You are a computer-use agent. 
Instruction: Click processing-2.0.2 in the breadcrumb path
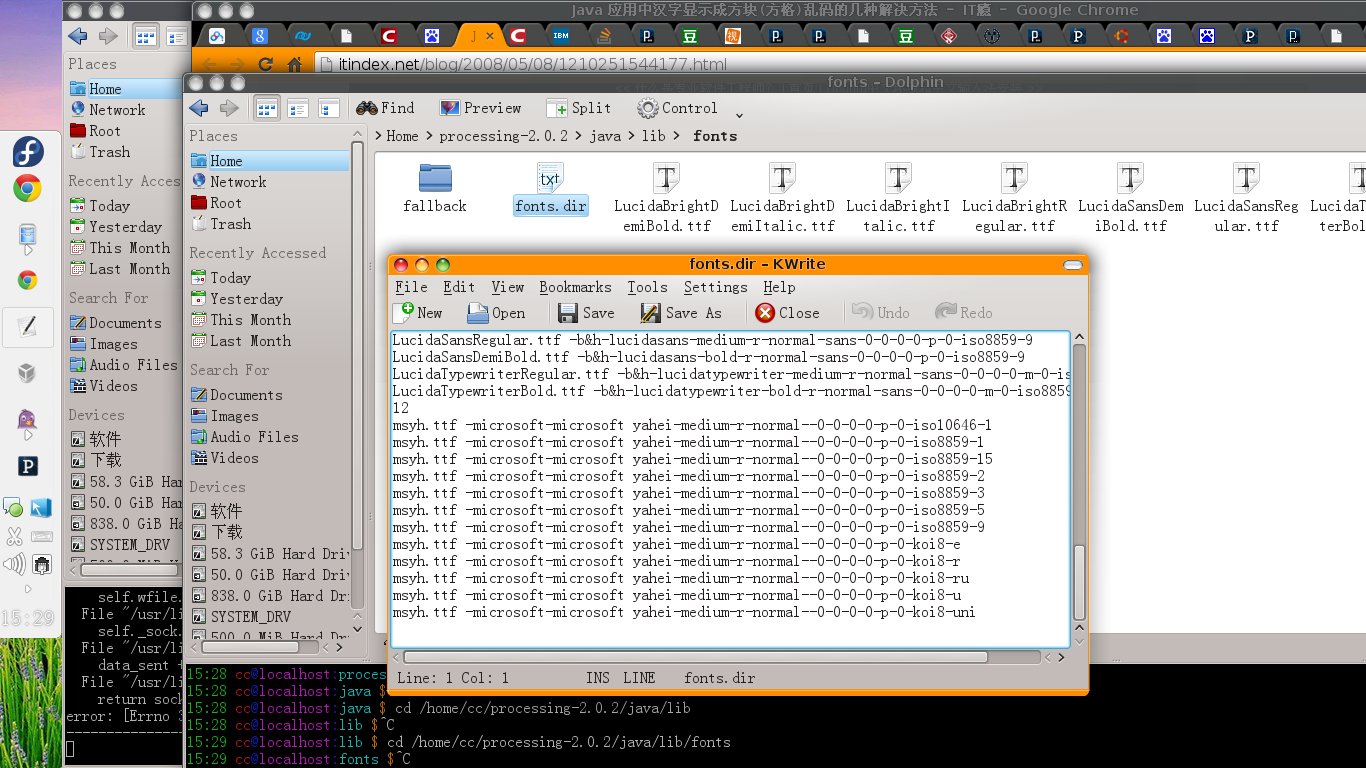(503, 136)
